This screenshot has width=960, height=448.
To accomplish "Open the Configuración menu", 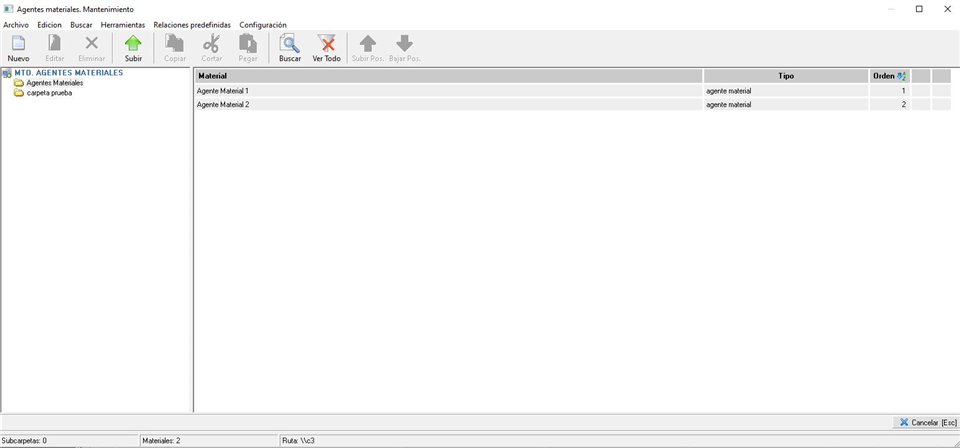I will (263, 25).
